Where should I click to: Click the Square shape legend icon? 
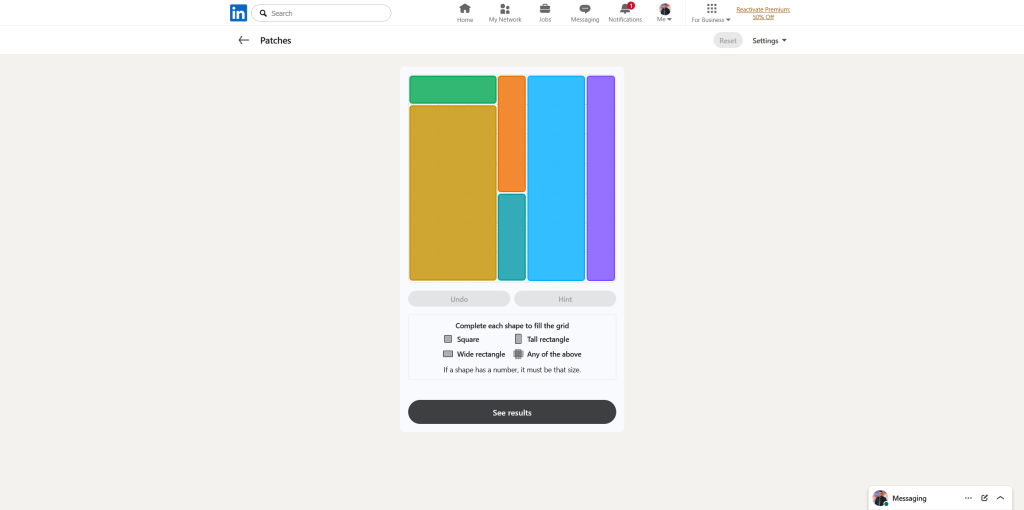coord(448,339)
